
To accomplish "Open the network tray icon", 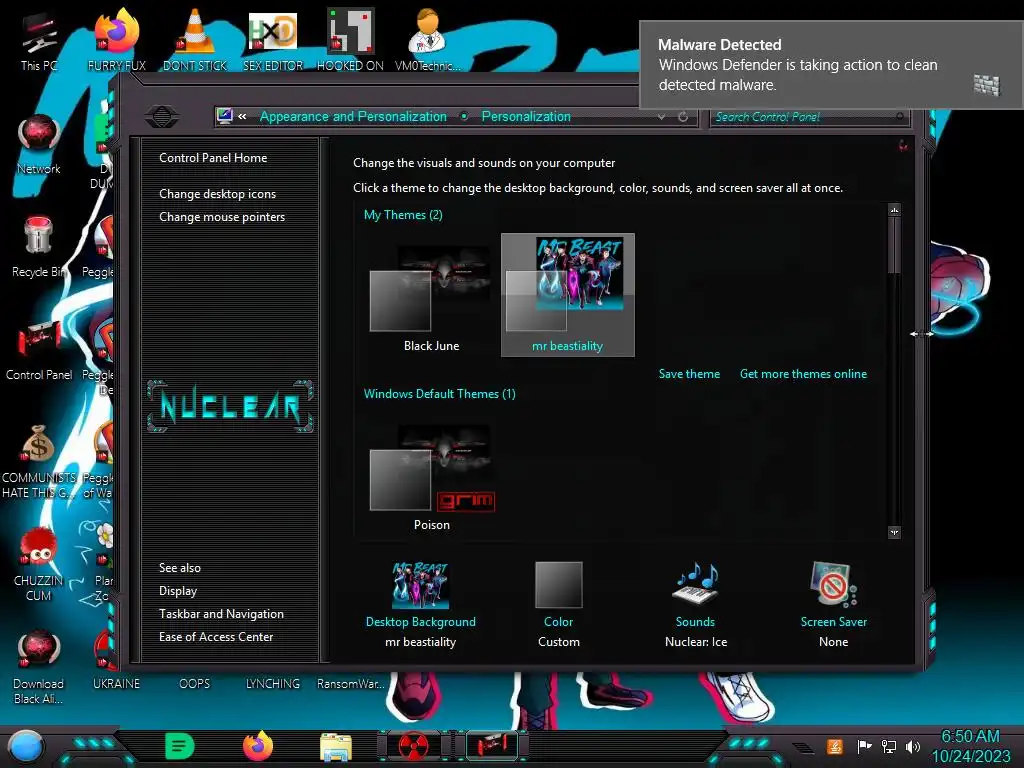I will [889, 746].
